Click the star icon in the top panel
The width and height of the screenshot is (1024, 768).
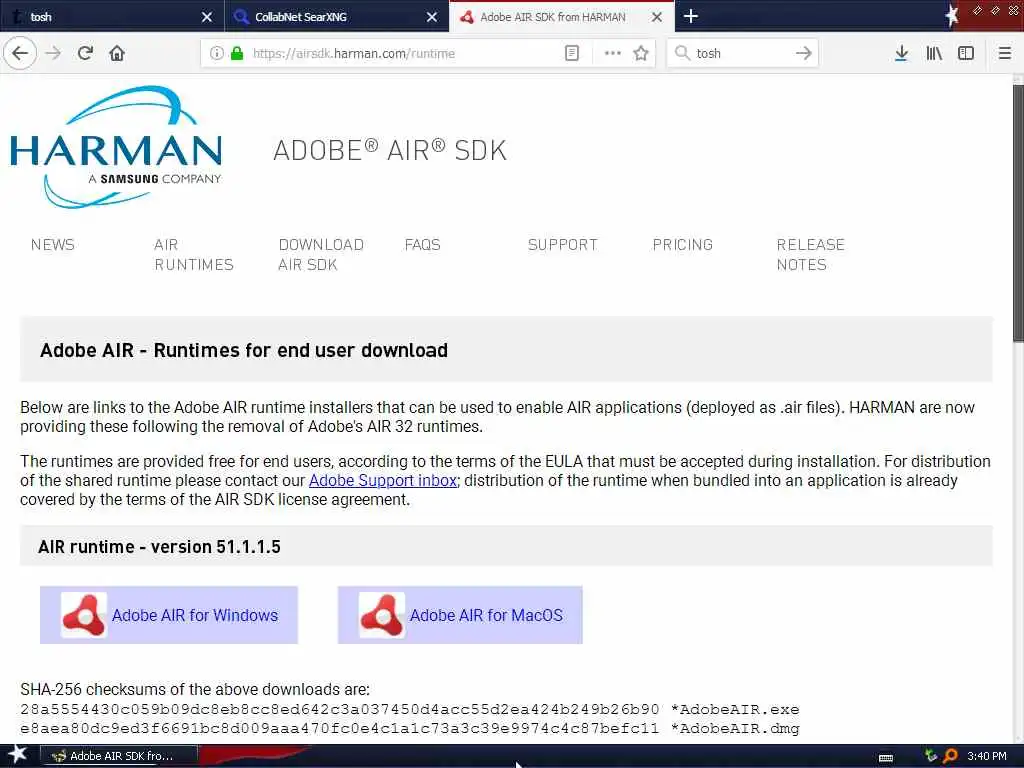click(x=952, y=16)
